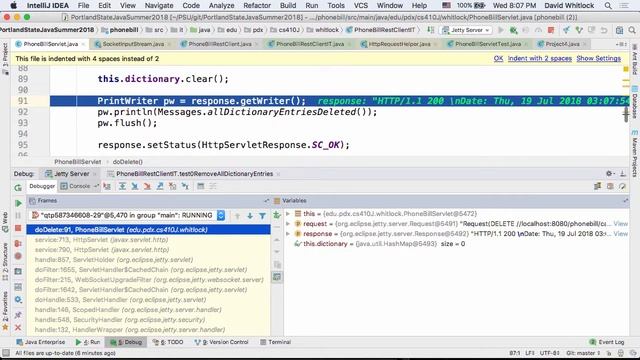
Task: Expand the 'request' variable node
Action: [288, 224]
